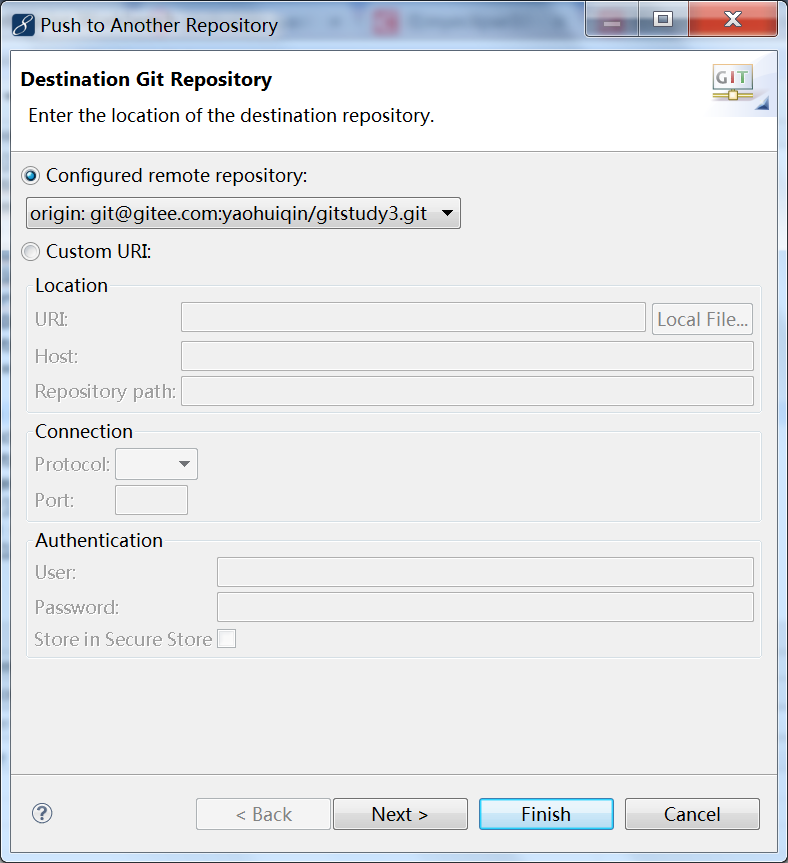Click the 'Destination Git Repository' heading

pyautogui.click(x=146, y=79)
